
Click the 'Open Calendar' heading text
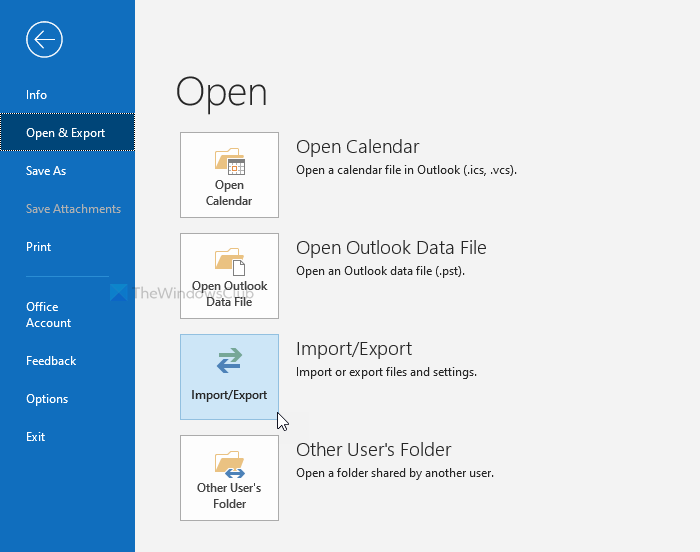point(358,147)
